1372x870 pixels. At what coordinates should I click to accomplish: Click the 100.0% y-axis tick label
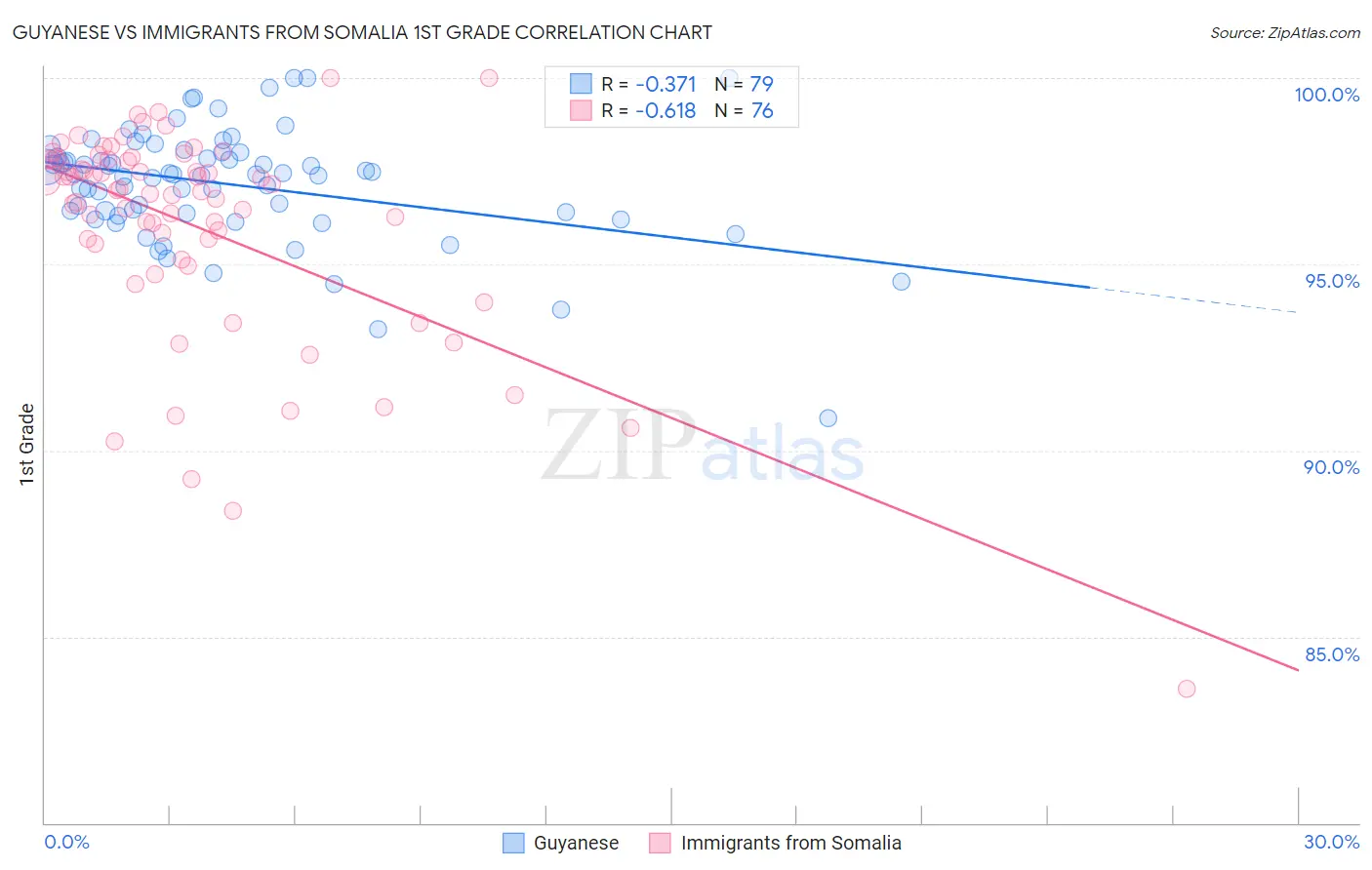click(1326, 95)
